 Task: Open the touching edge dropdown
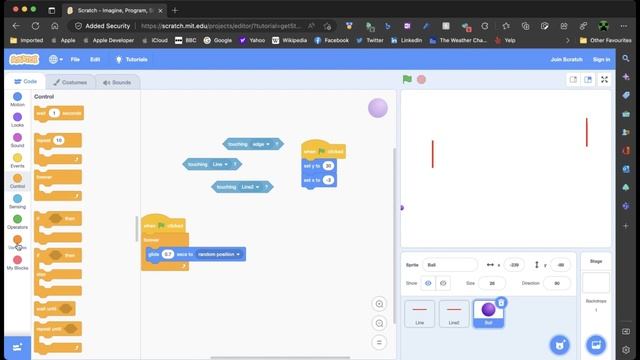click(x=261, y=144)
